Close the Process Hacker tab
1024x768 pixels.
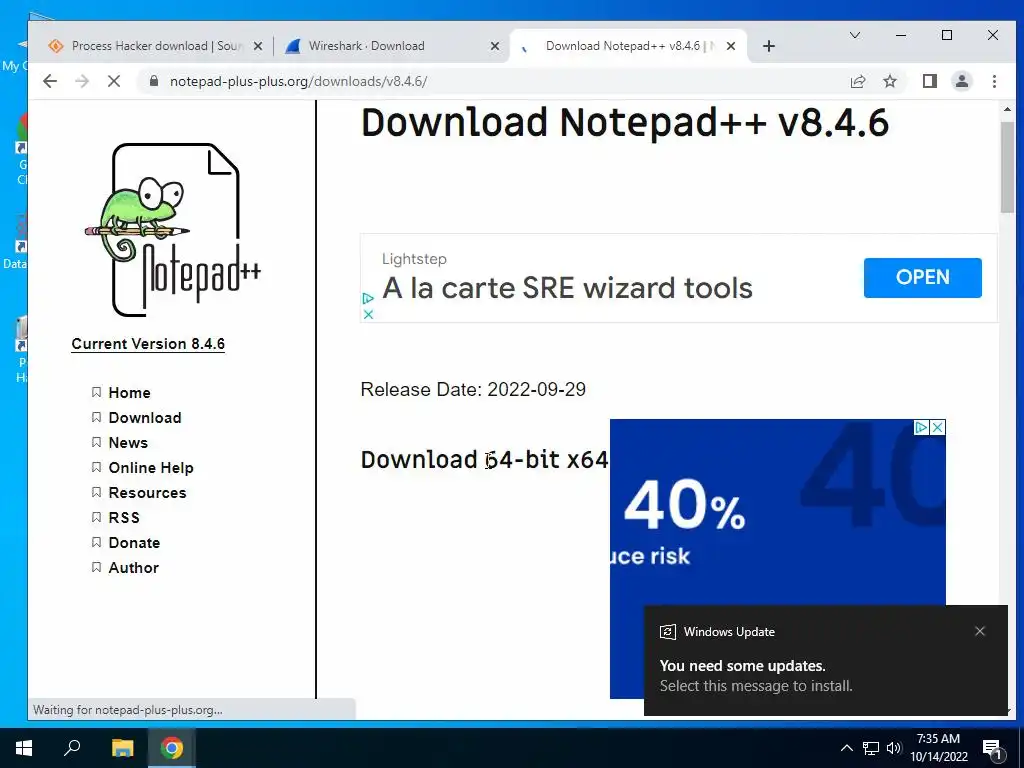pyautogui.click(x=258, y=46)
